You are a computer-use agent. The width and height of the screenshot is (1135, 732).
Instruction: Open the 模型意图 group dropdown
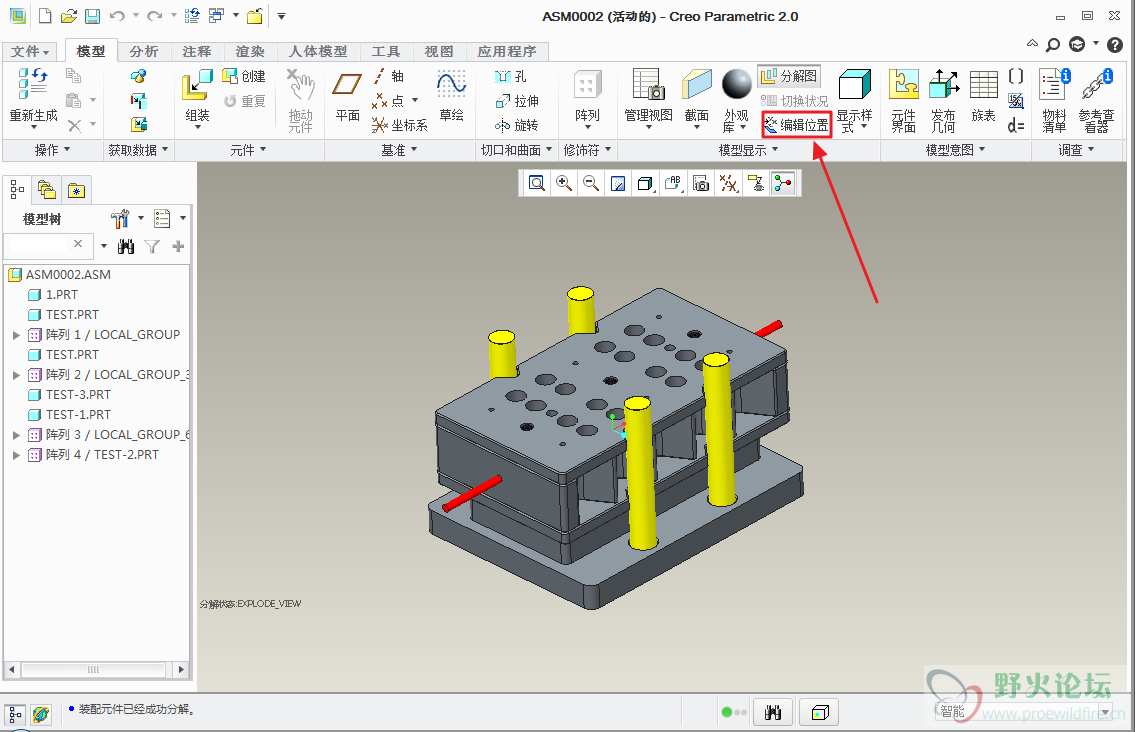pos(955,150)
